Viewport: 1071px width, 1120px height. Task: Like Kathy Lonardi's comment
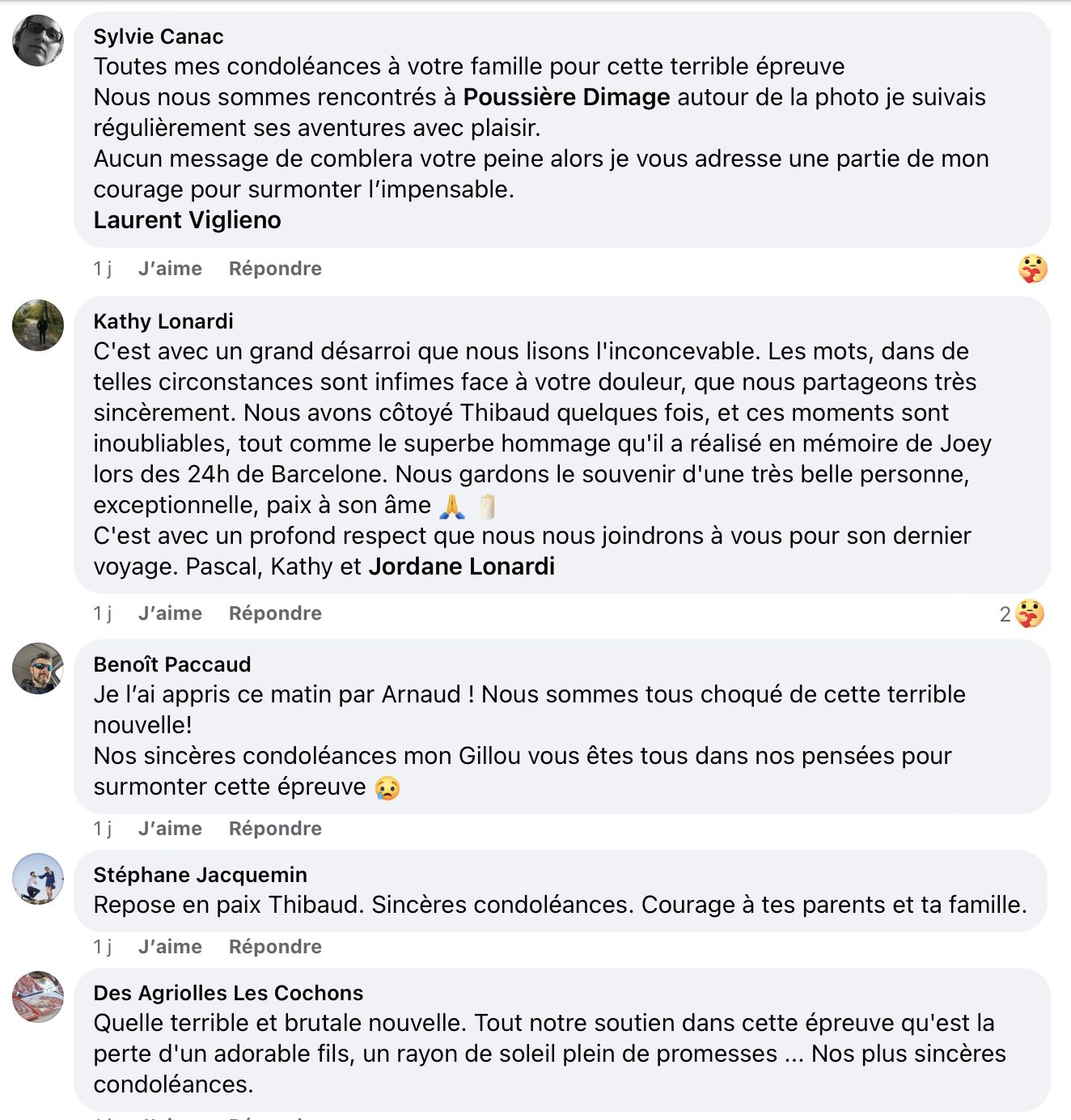click(170, 613)
